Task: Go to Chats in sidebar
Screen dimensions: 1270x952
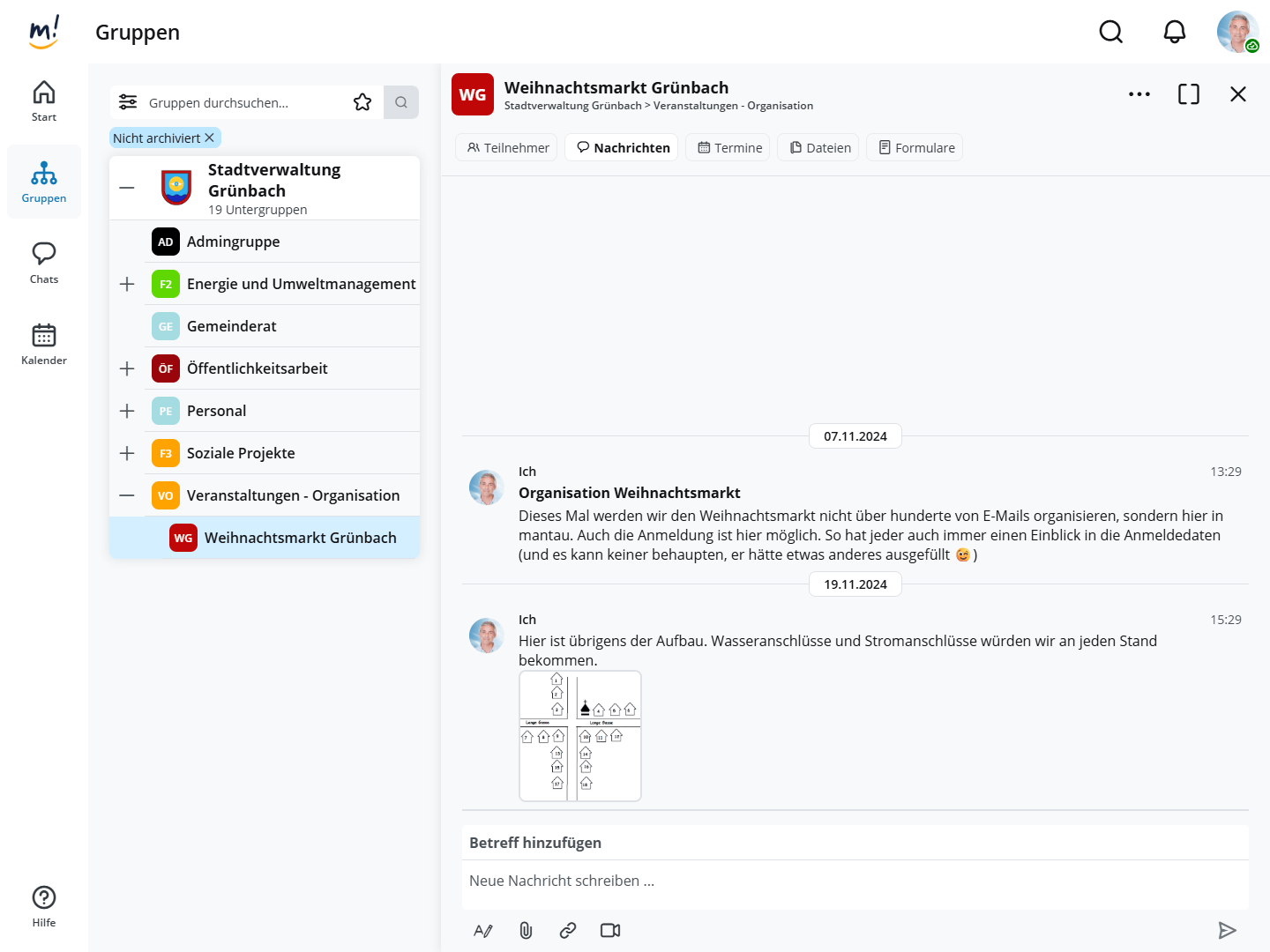Action: coord(44,263)
